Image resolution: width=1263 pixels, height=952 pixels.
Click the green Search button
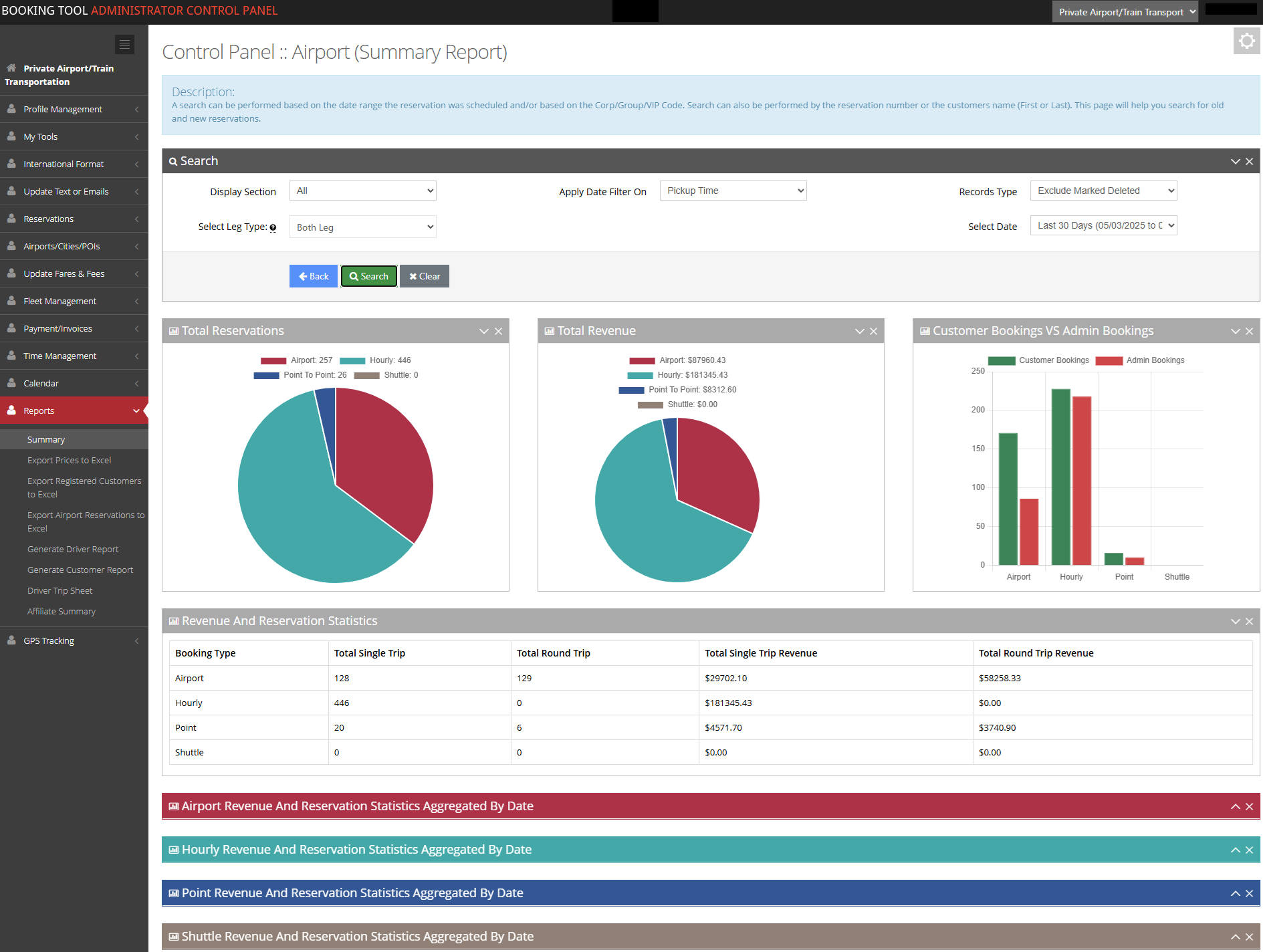(x=368, y=275)
